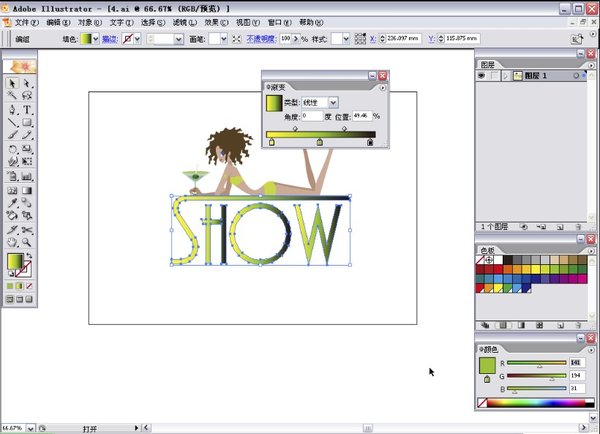This screenshot has height=434, width=600.
Task: Select the Symbol Sprayer tool
Action: click(x=12, y=176)
